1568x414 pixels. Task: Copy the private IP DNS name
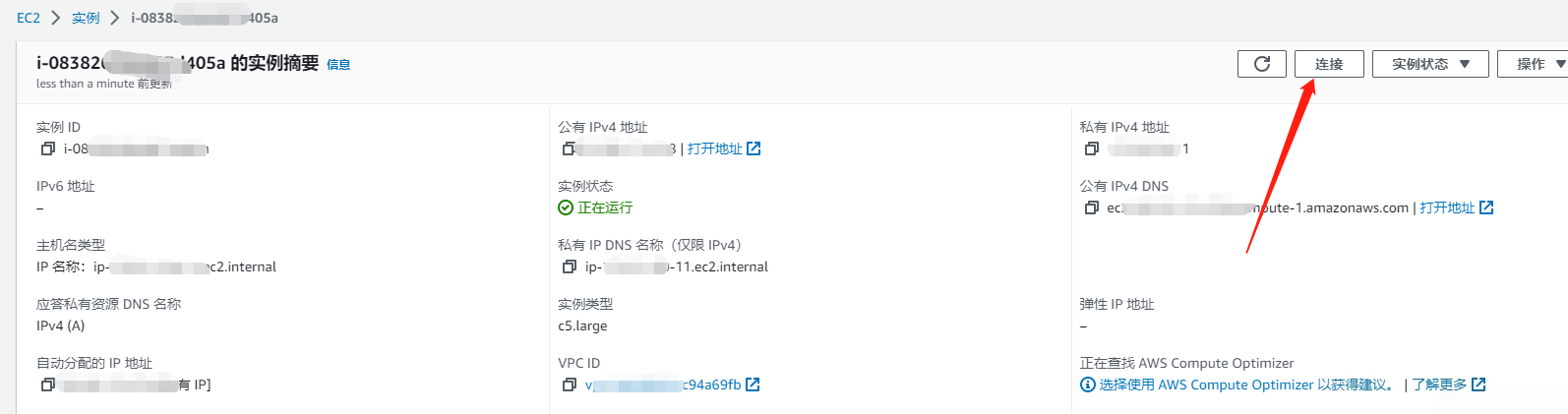click(x=569, y=267)
